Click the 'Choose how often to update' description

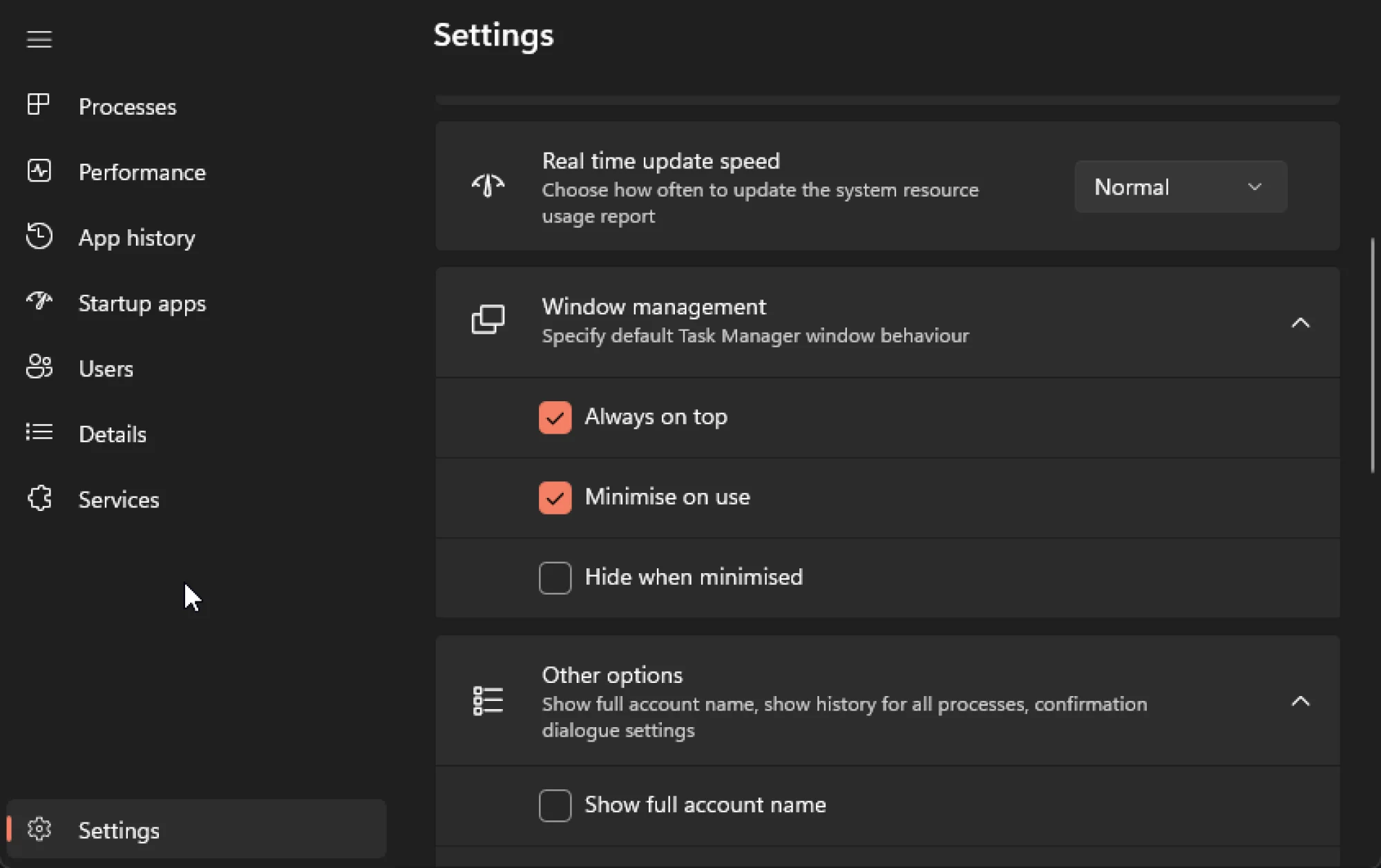pyautogui.click(x=760, y=203)
